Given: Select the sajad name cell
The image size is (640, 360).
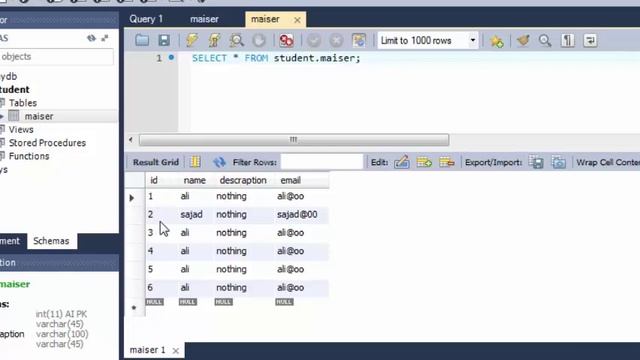Looking at the screenshot, I should point(191,214).
